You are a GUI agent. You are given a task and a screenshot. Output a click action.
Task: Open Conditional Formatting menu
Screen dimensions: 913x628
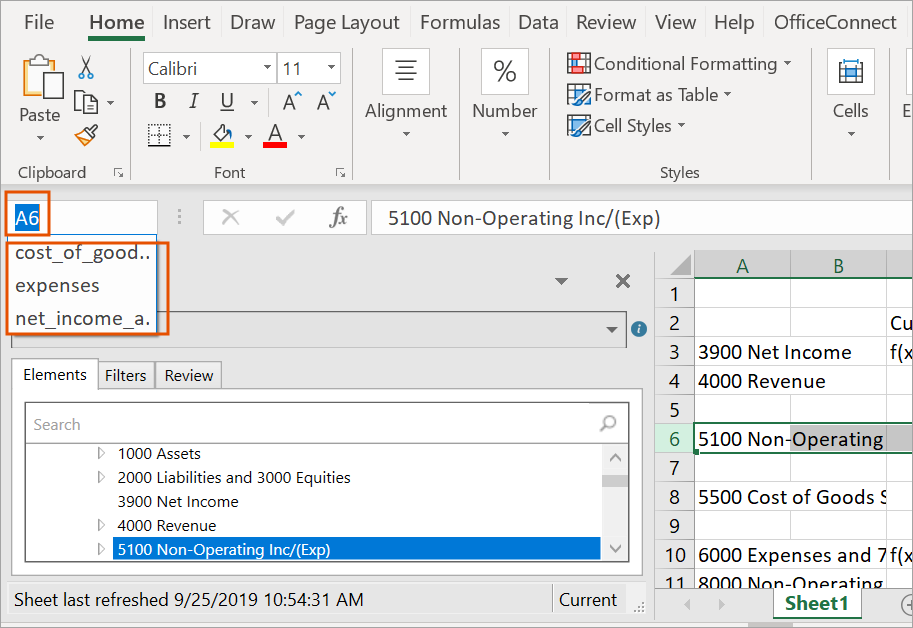coord(679,63)
